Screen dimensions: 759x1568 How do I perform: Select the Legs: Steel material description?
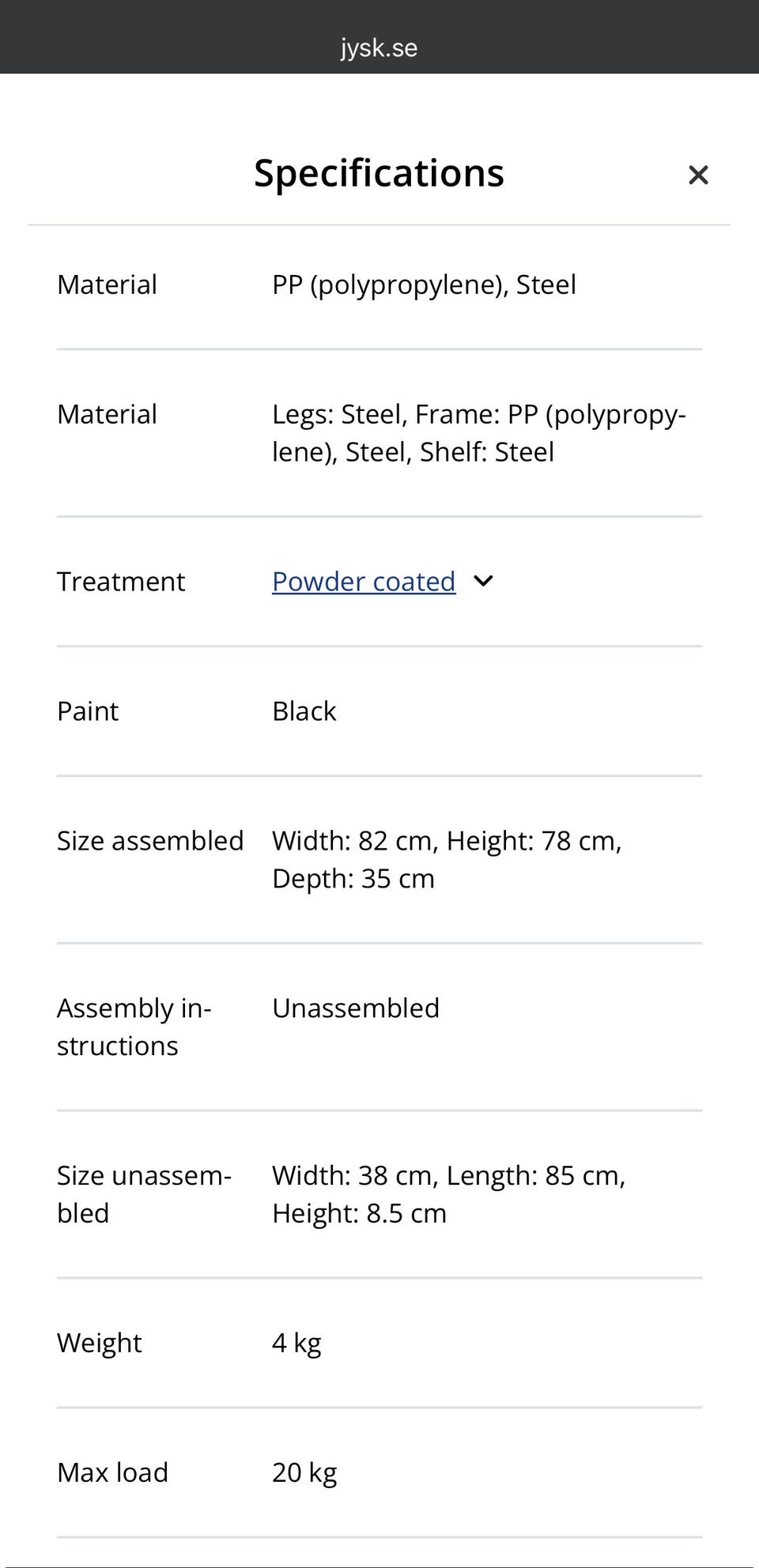[x=478, y=433]
